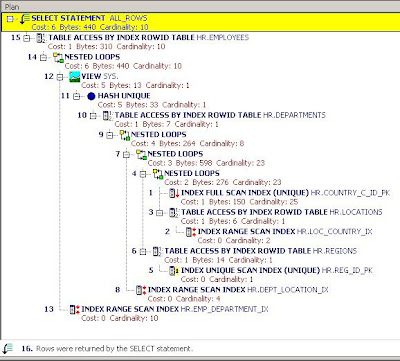Collapse step 3 TABLE ACCESS HR.LOCATIONS
The width and height of the screenshot is (400, 361).
tap(160, 213)
